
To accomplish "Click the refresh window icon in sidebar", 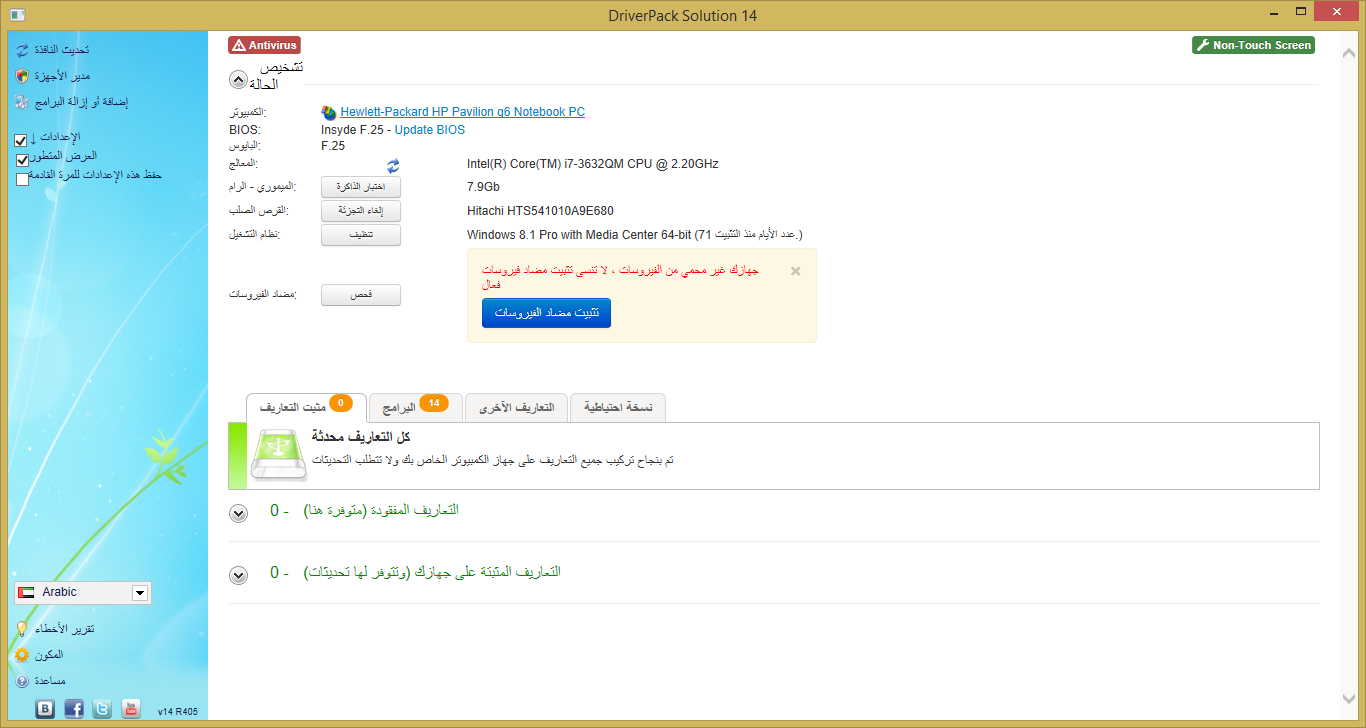I will click(x=22, y=50).
